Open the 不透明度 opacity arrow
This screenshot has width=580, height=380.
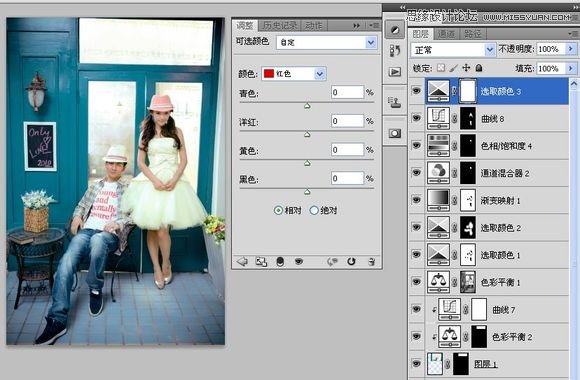(x=571, y=49)
